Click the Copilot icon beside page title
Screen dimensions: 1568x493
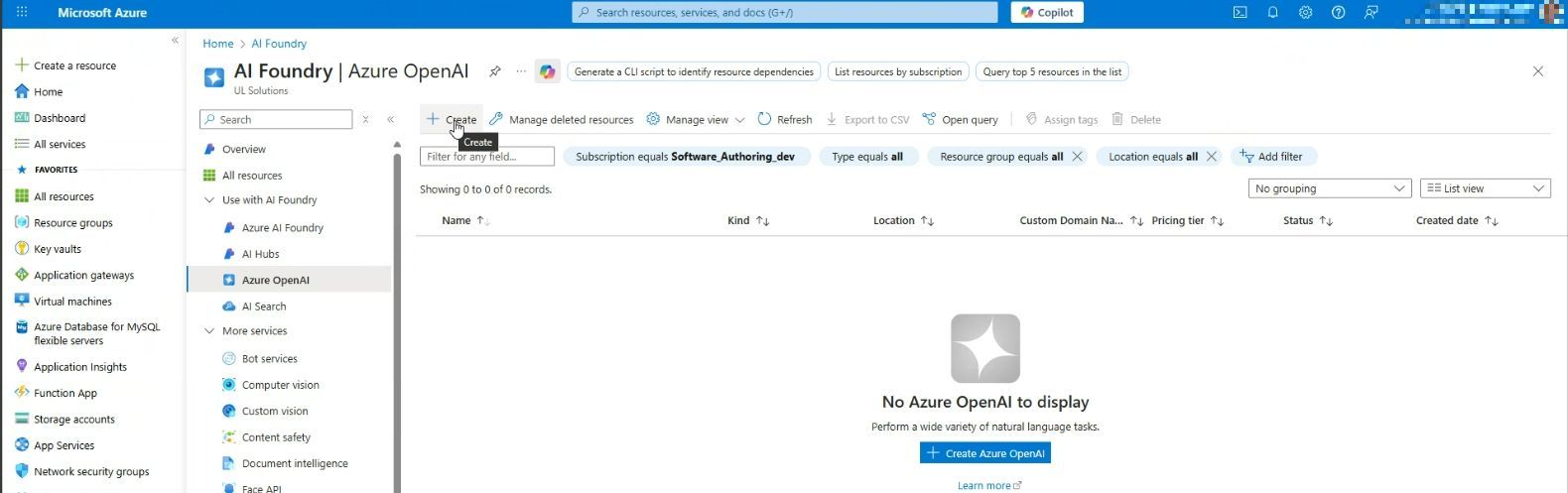tap(547, 71)
